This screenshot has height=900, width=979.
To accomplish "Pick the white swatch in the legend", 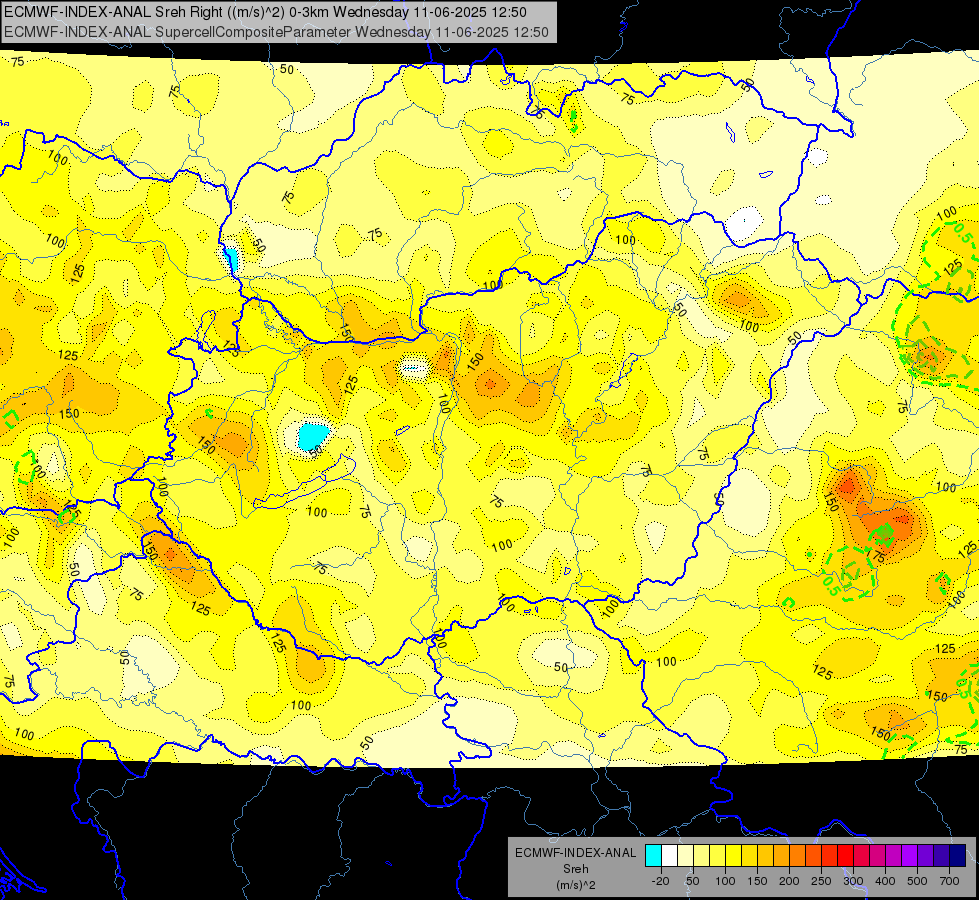I will pyautogui.click(x=669, y=856).
